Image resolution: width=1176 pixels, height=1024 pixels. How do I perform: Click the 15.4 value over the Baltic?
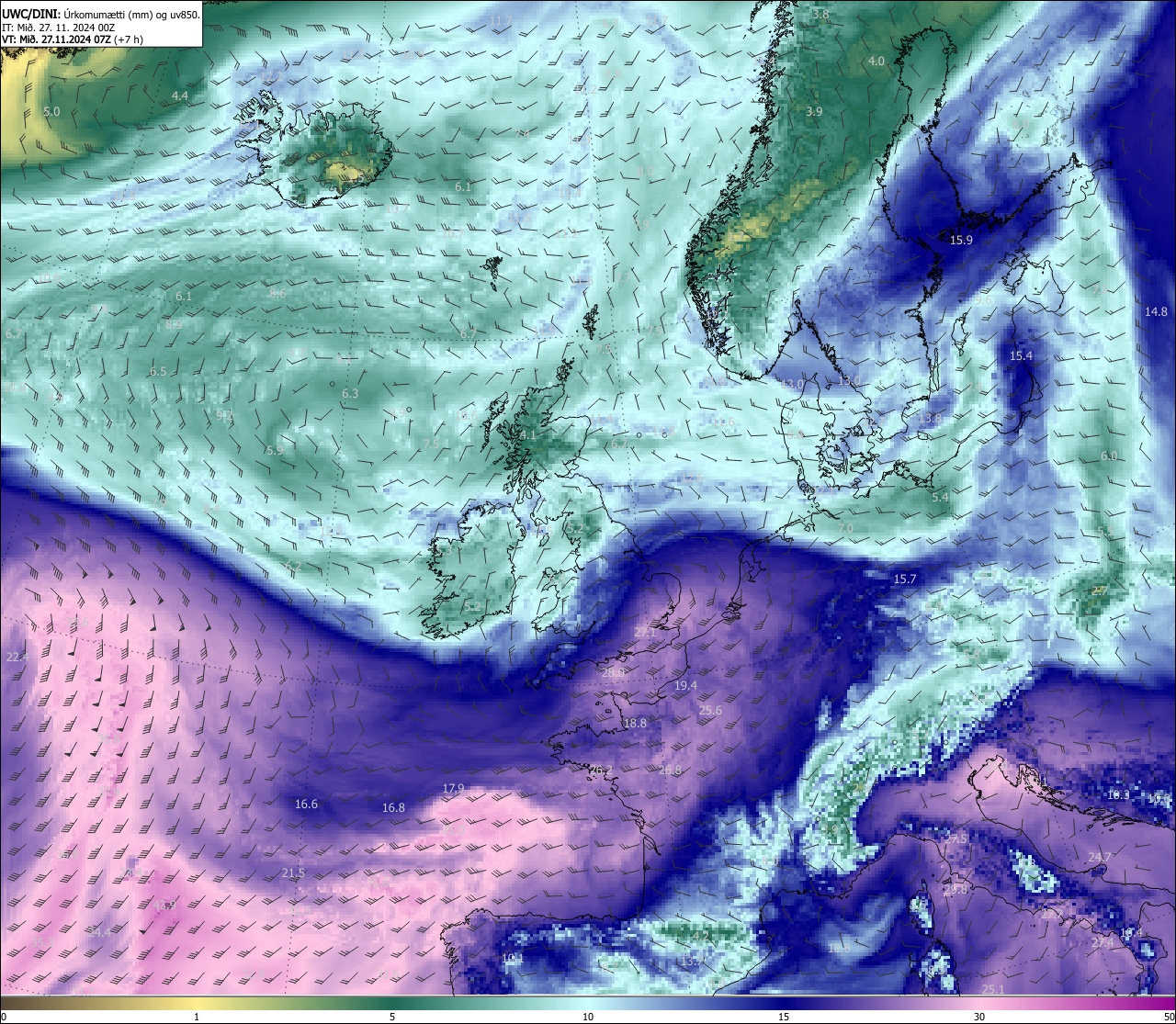tap(1021, 355)
